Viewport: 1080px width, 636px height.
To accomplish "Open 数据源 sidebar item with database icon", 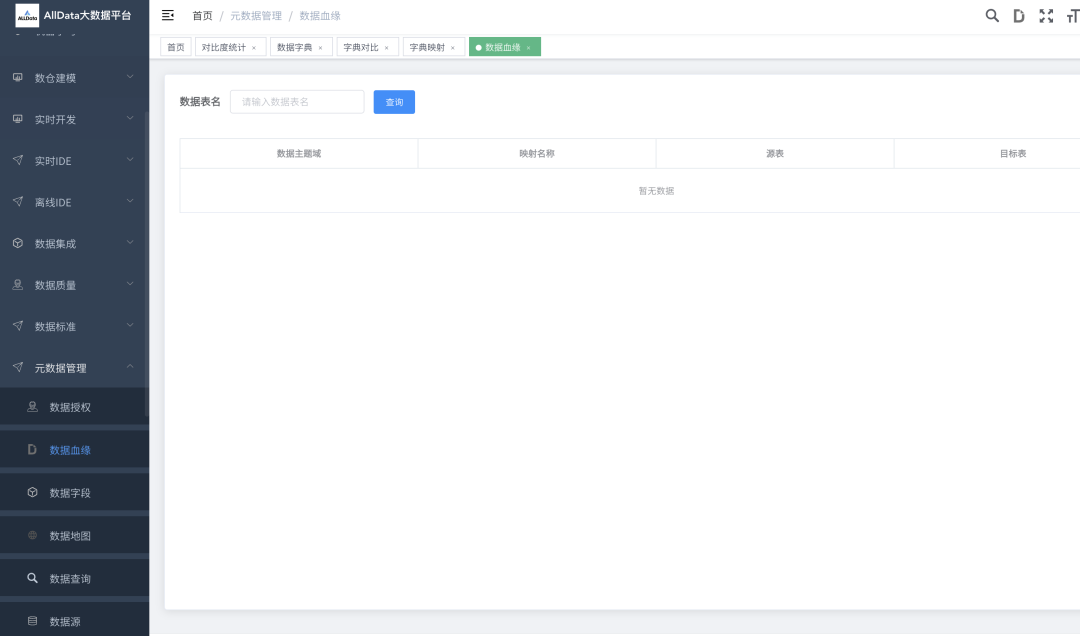I will 65,621.
